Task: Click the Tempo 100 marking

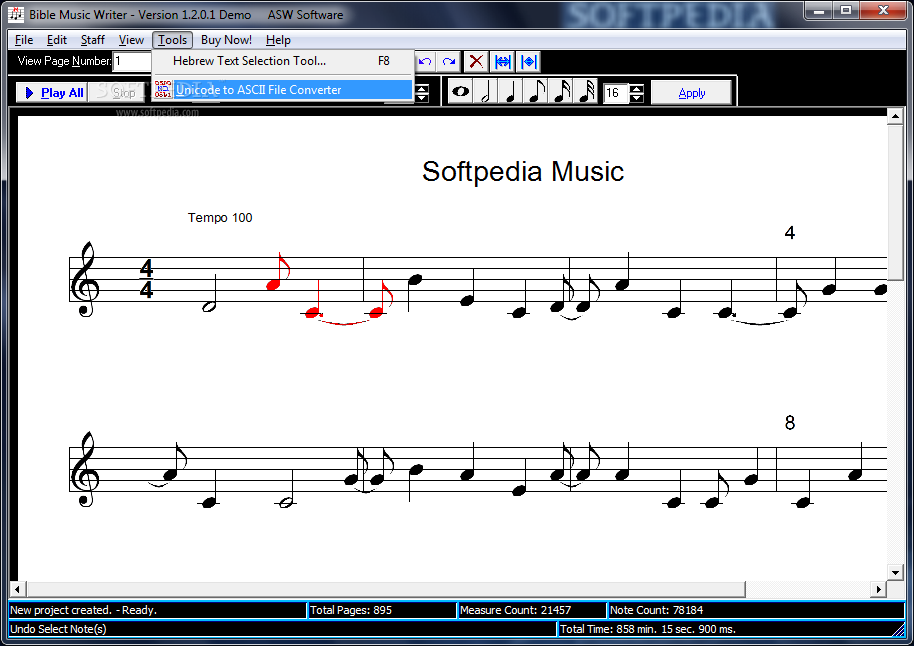Action: pos(220,217)
